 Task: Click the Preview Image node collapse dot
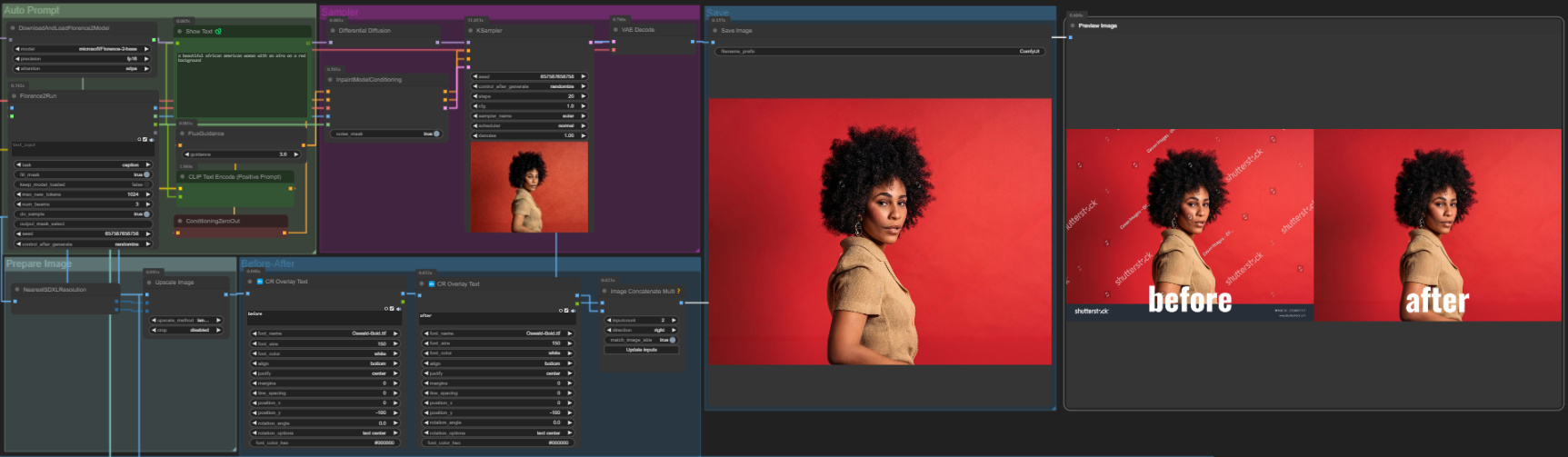pos(1073,25)
